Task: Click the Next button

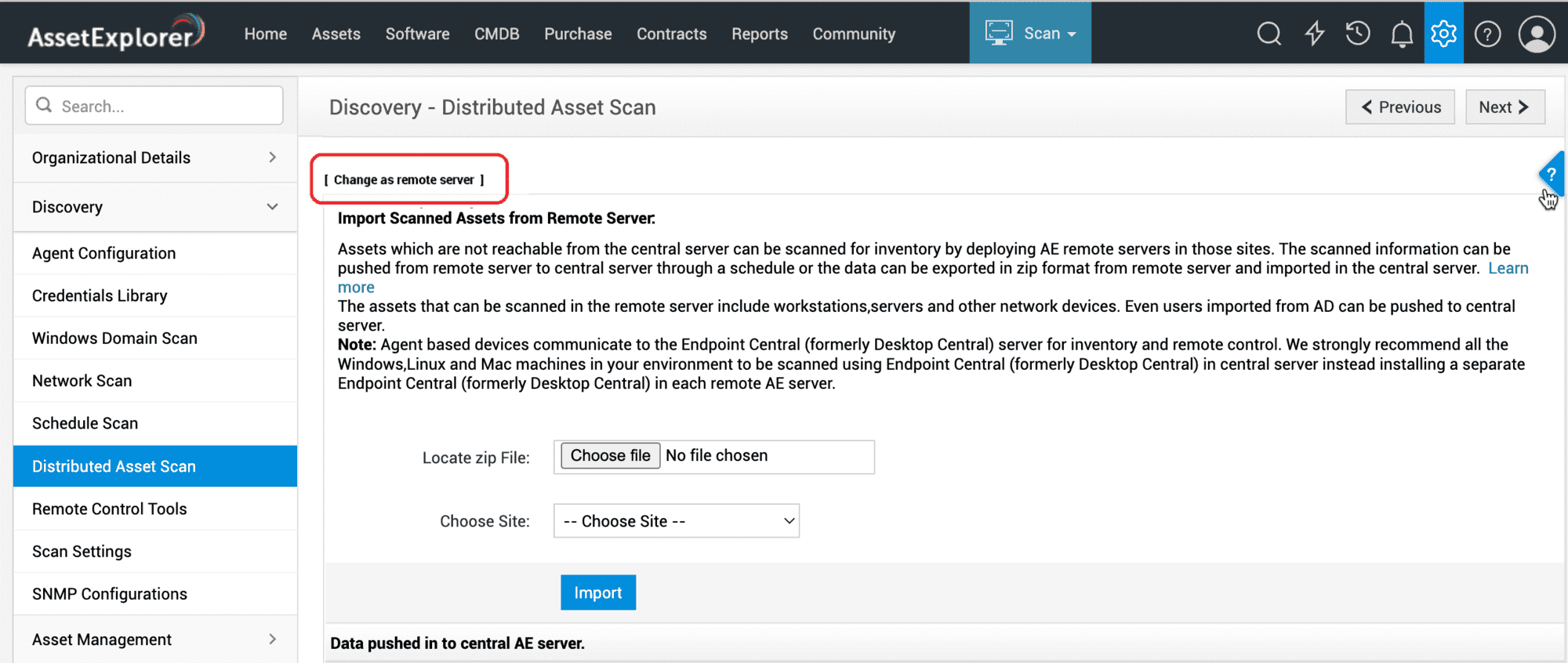Action: [1505, 107]
